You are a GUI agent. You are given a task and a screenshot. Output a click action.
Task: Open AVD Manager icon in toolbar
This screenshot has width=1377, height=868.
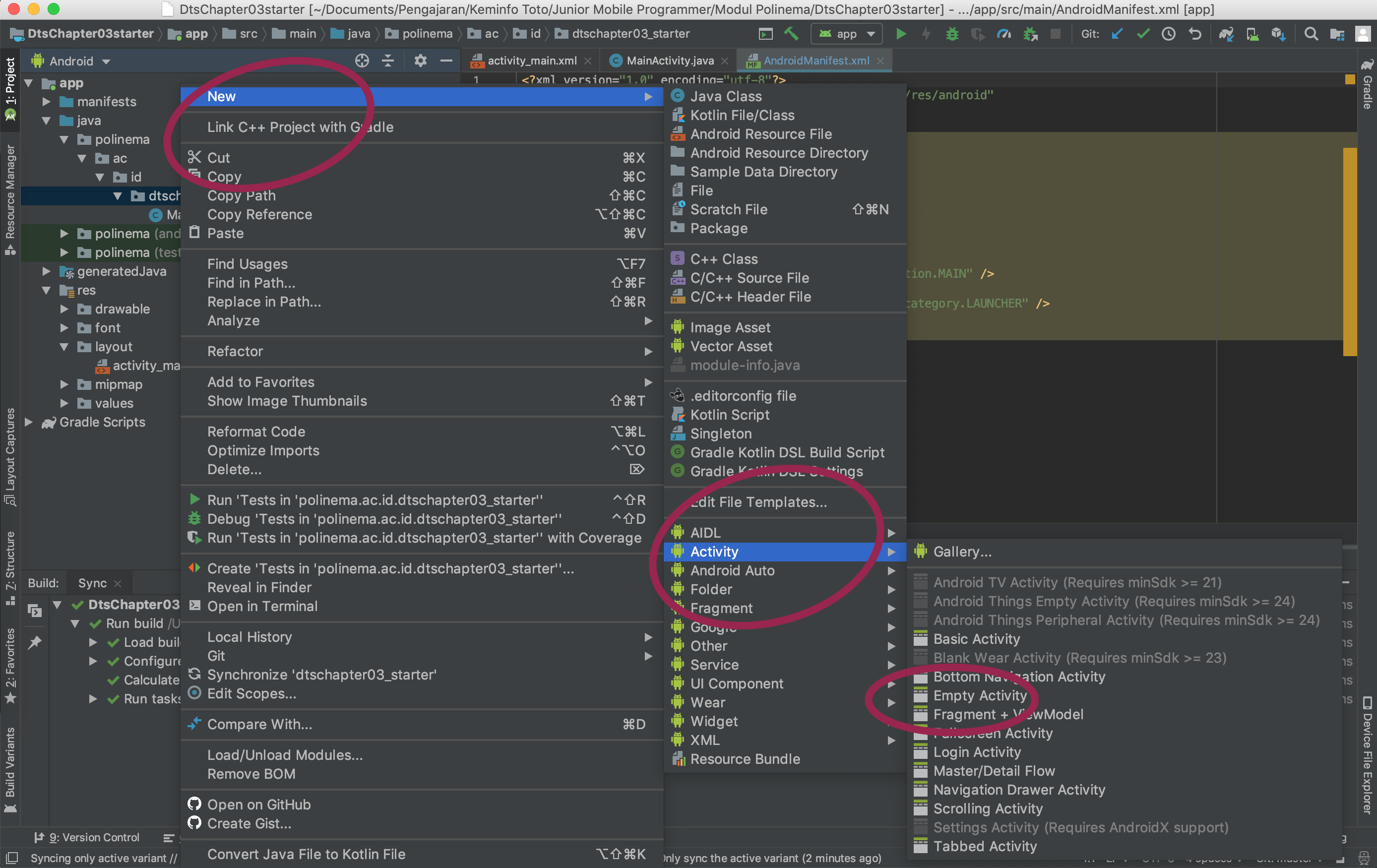point(1252,34)
